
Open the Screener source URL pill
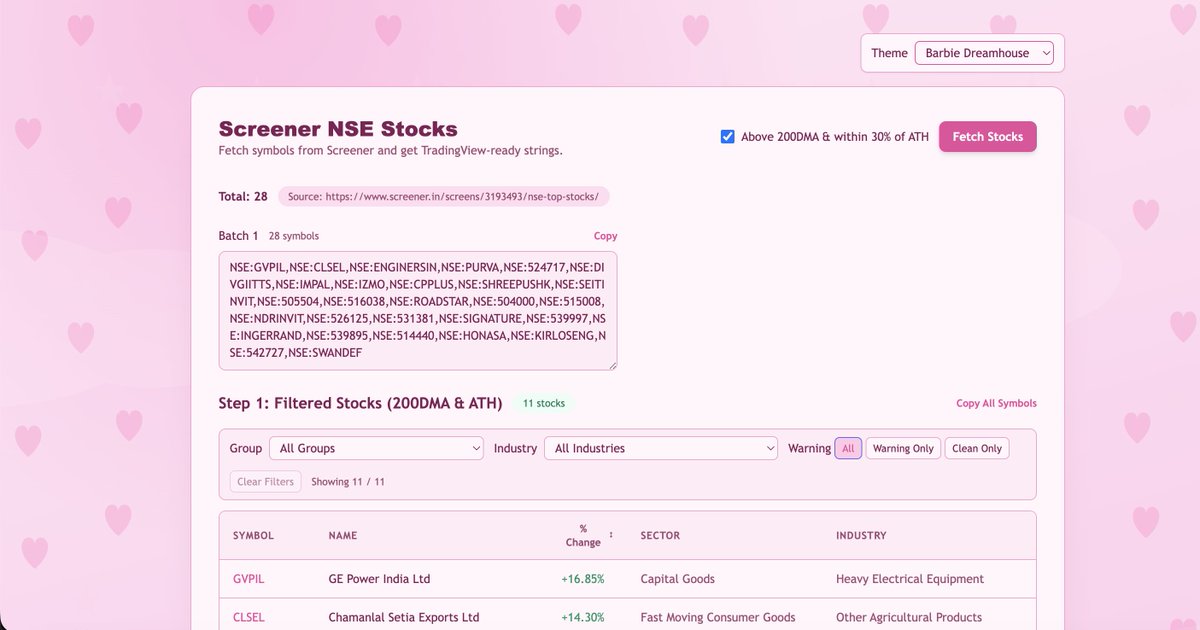click(443, 197)
